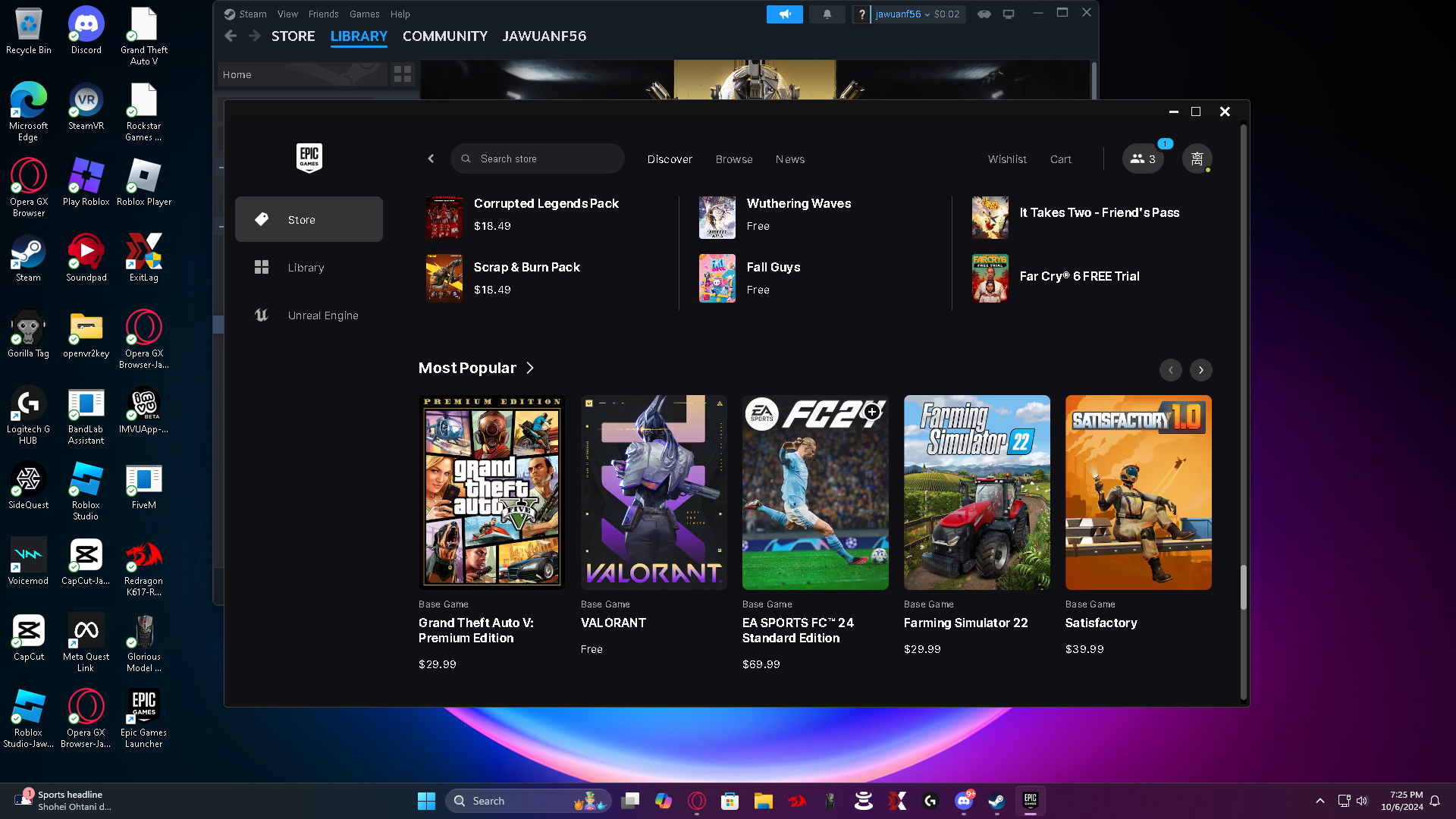Open the friends list icon showing 3
The width and height of the screenshot is (1456, 819).
click(1143, 159)
